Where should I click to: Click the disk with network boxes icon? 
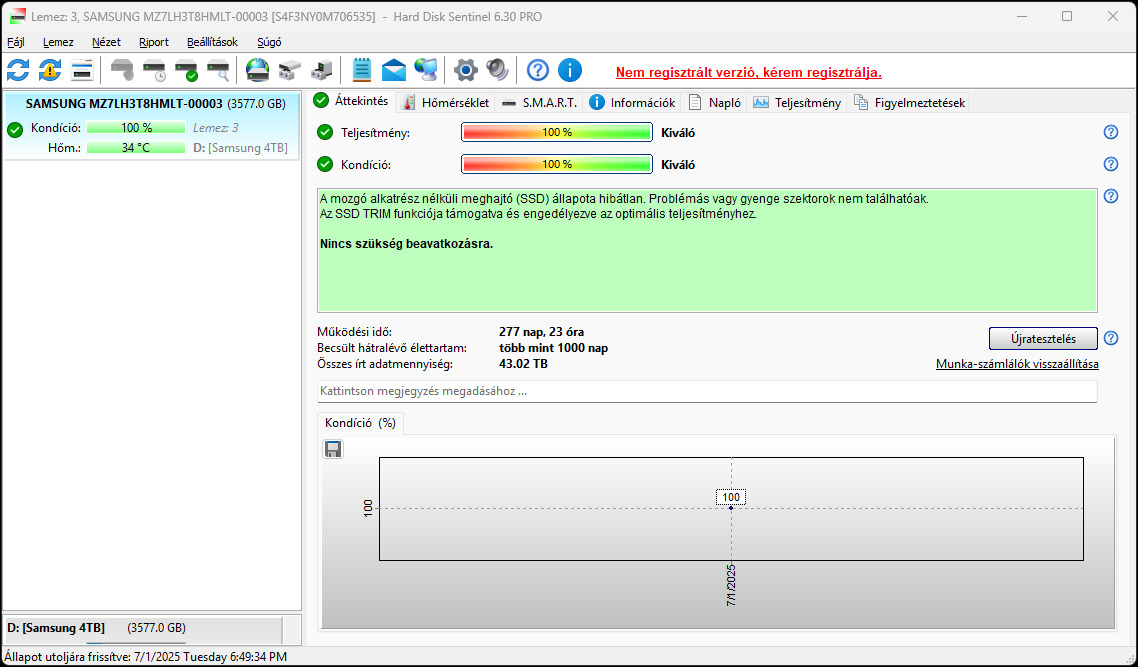point(290,70)
